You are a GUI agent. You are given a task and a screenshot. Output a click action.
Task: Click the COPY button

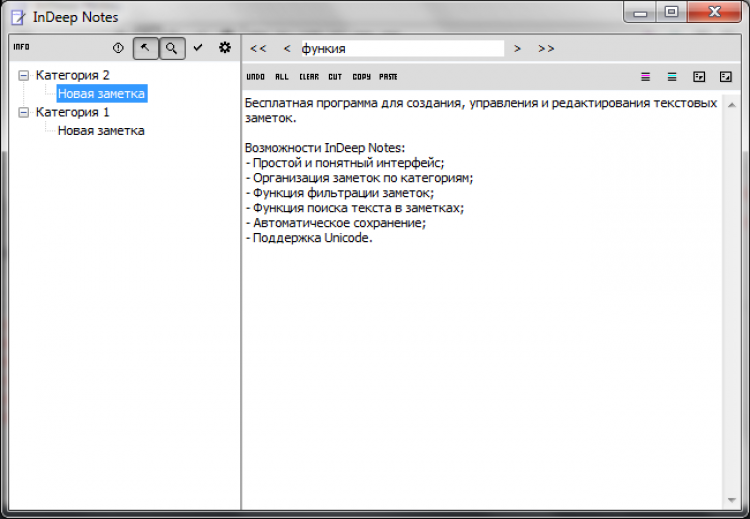(x=362, y=77)
